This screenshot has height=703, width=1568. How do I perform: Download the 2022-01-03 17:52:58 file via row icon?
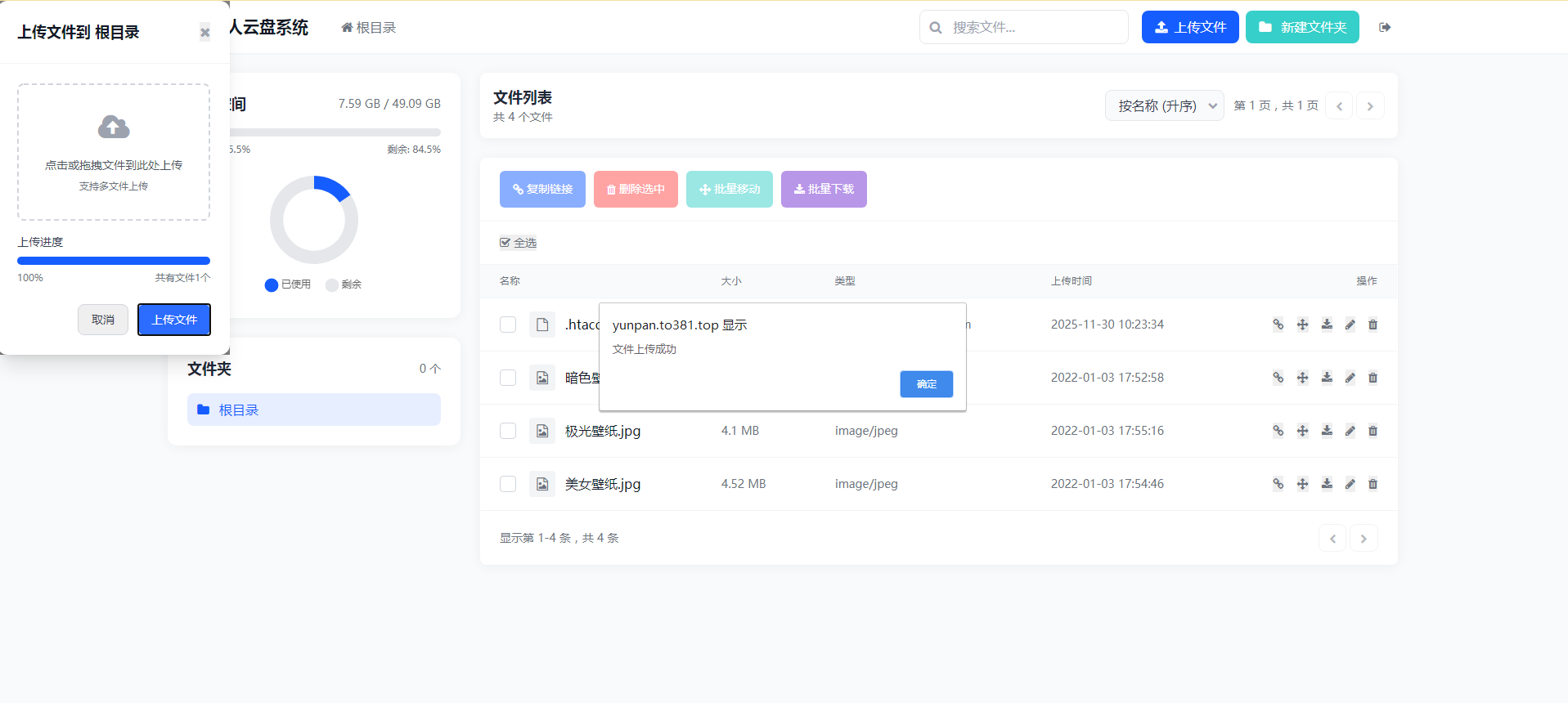click(1327, 378)
